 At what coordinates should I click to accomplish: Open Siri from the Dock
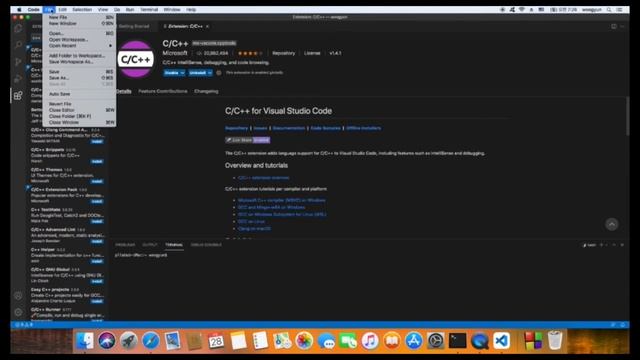(107, 341)
